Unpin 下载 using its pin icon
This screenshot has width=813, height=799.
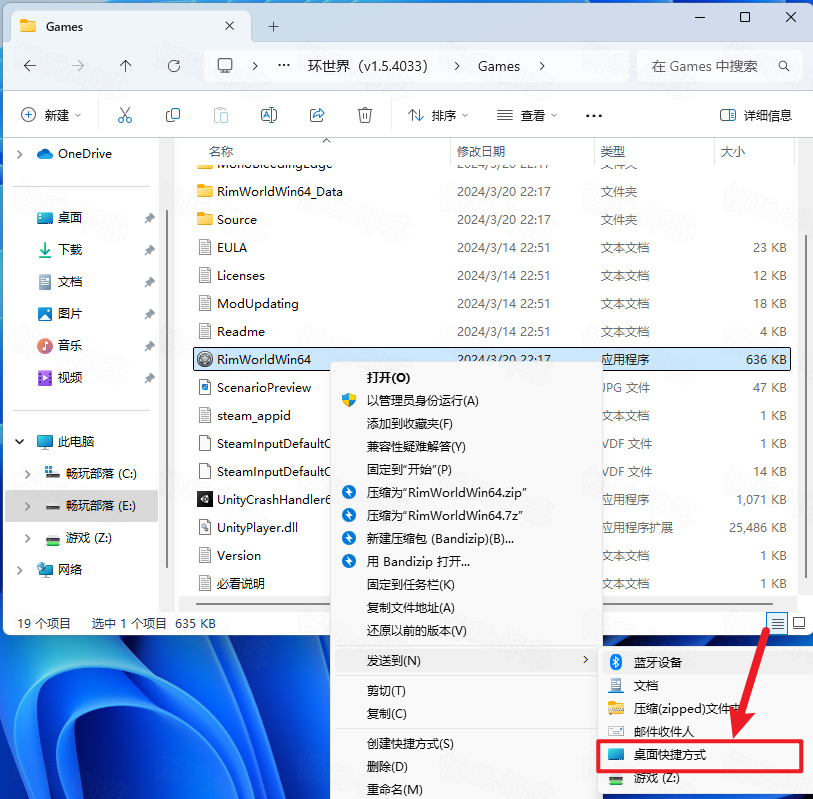[149, 250]
